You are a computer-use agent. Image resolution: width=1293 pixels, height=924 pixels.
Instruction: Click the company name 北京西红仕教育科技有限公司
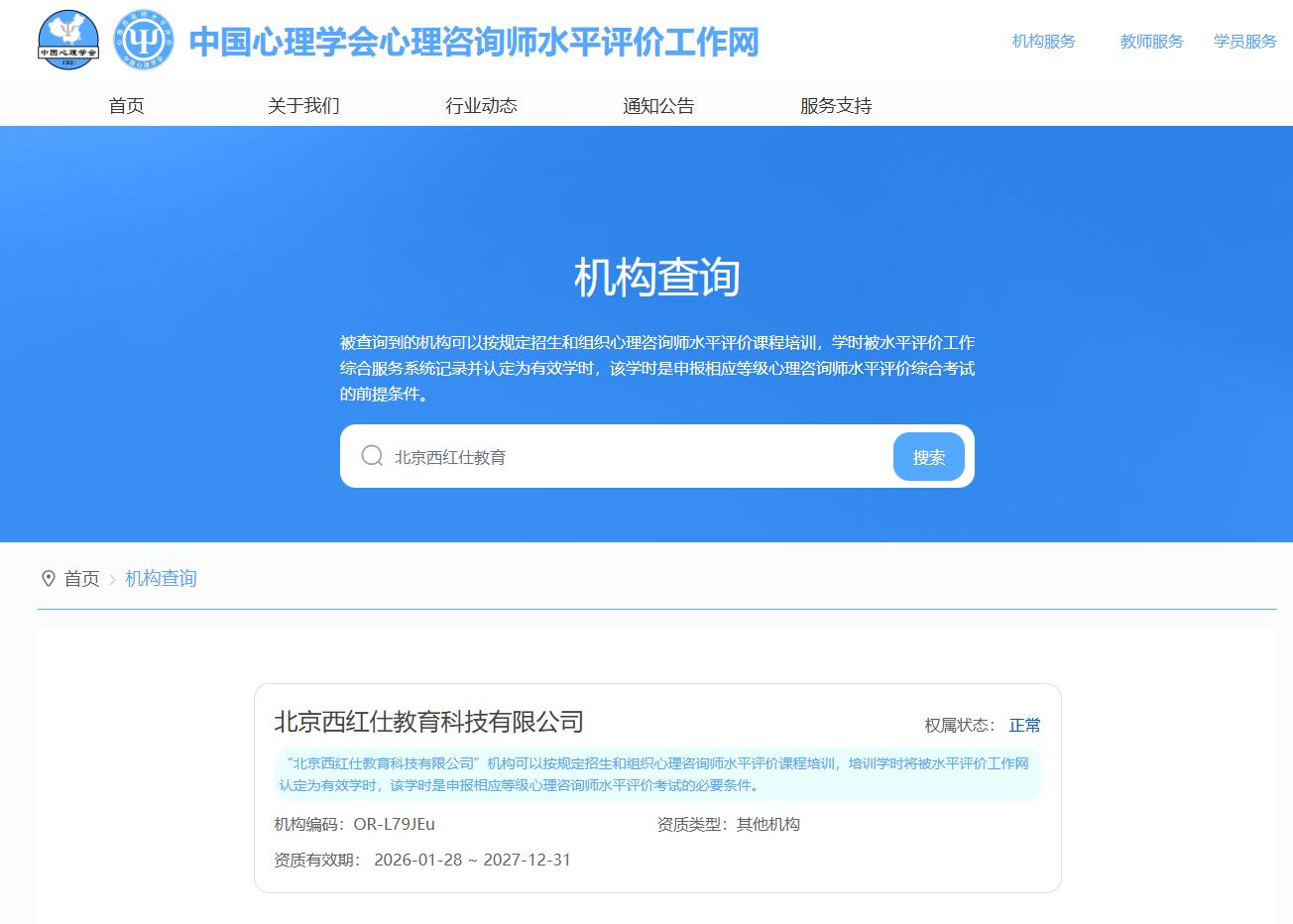[x=428, y=722]
